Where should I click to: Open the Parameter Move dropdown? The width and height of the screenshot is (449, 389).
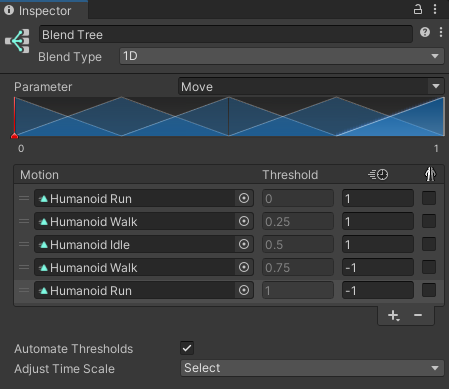pos(311,86)
